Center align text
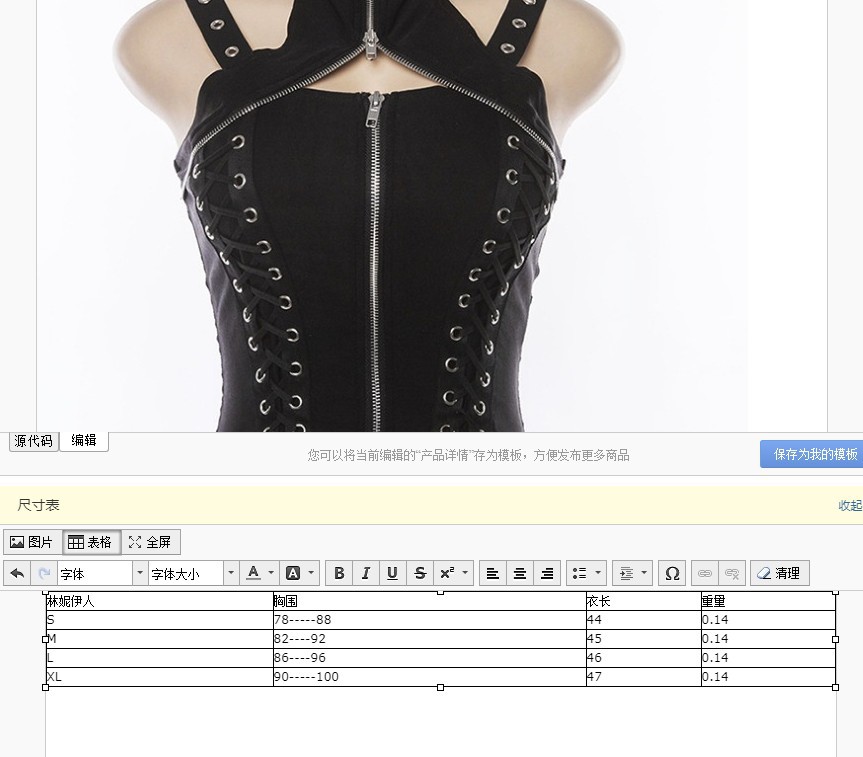863x757 pixels. click(x=520, y=574)
